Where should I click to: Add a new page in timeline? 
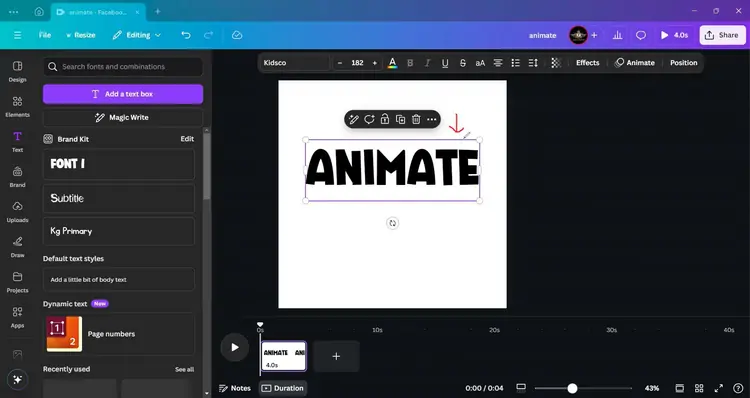tap(336, 356)
